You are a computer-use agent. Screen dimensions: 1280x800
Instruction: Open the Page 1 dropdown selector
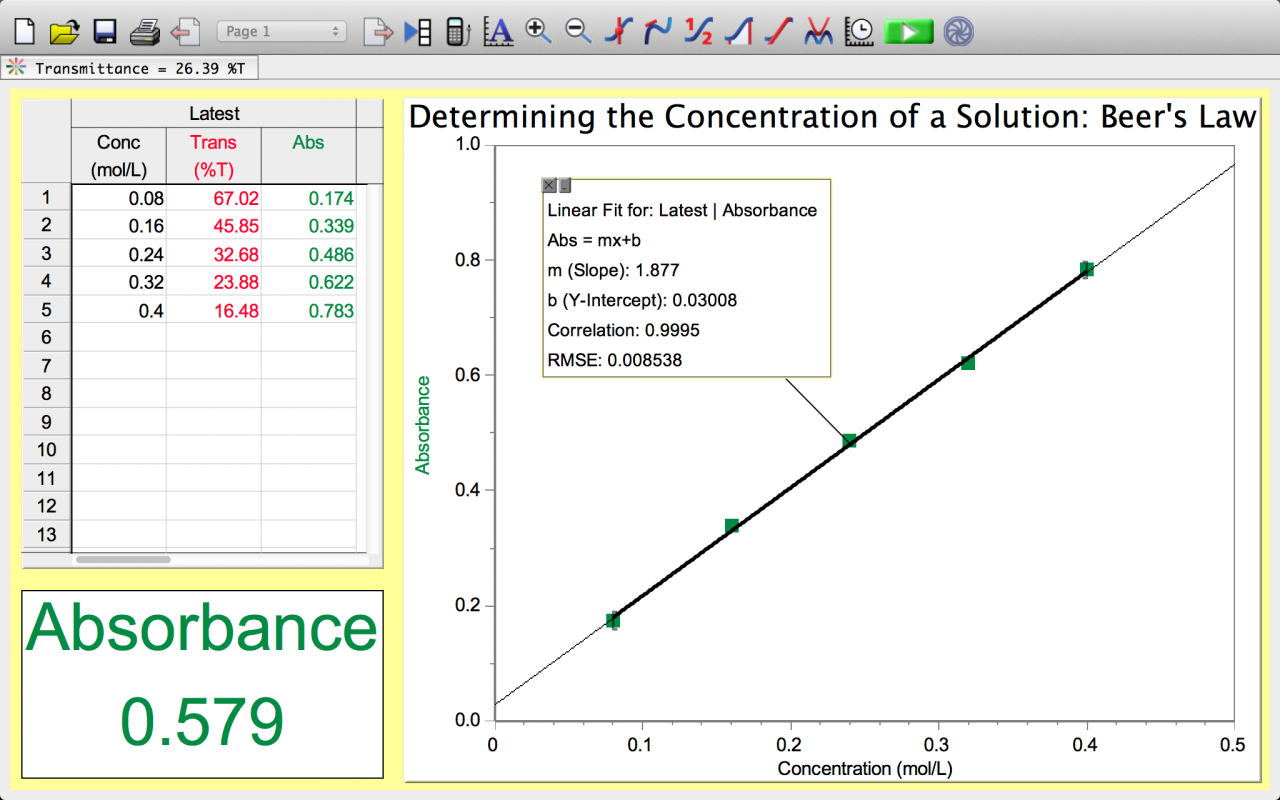coord(282,31)
